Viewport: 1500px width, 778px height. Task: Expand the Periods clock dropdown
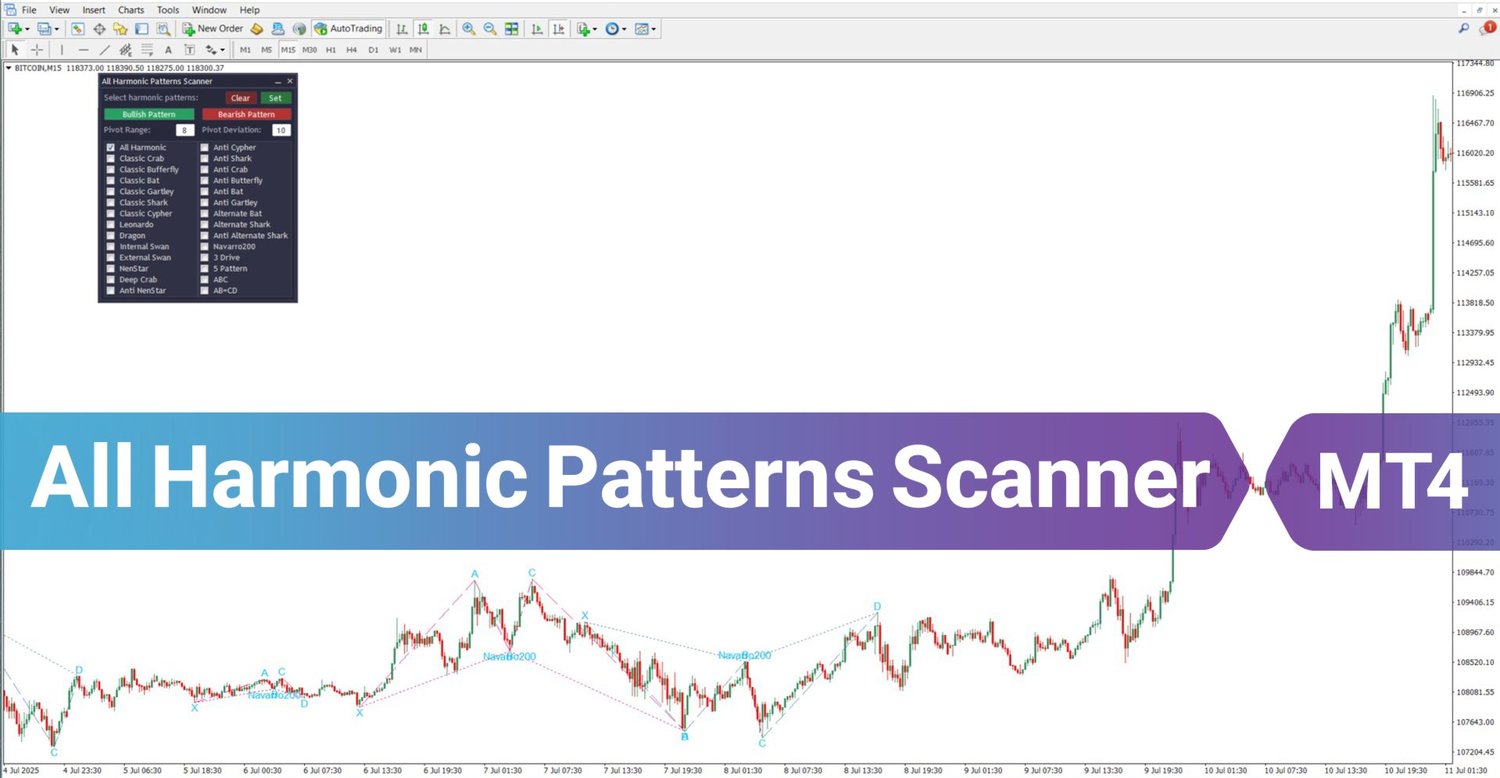[x=624, y=29]
